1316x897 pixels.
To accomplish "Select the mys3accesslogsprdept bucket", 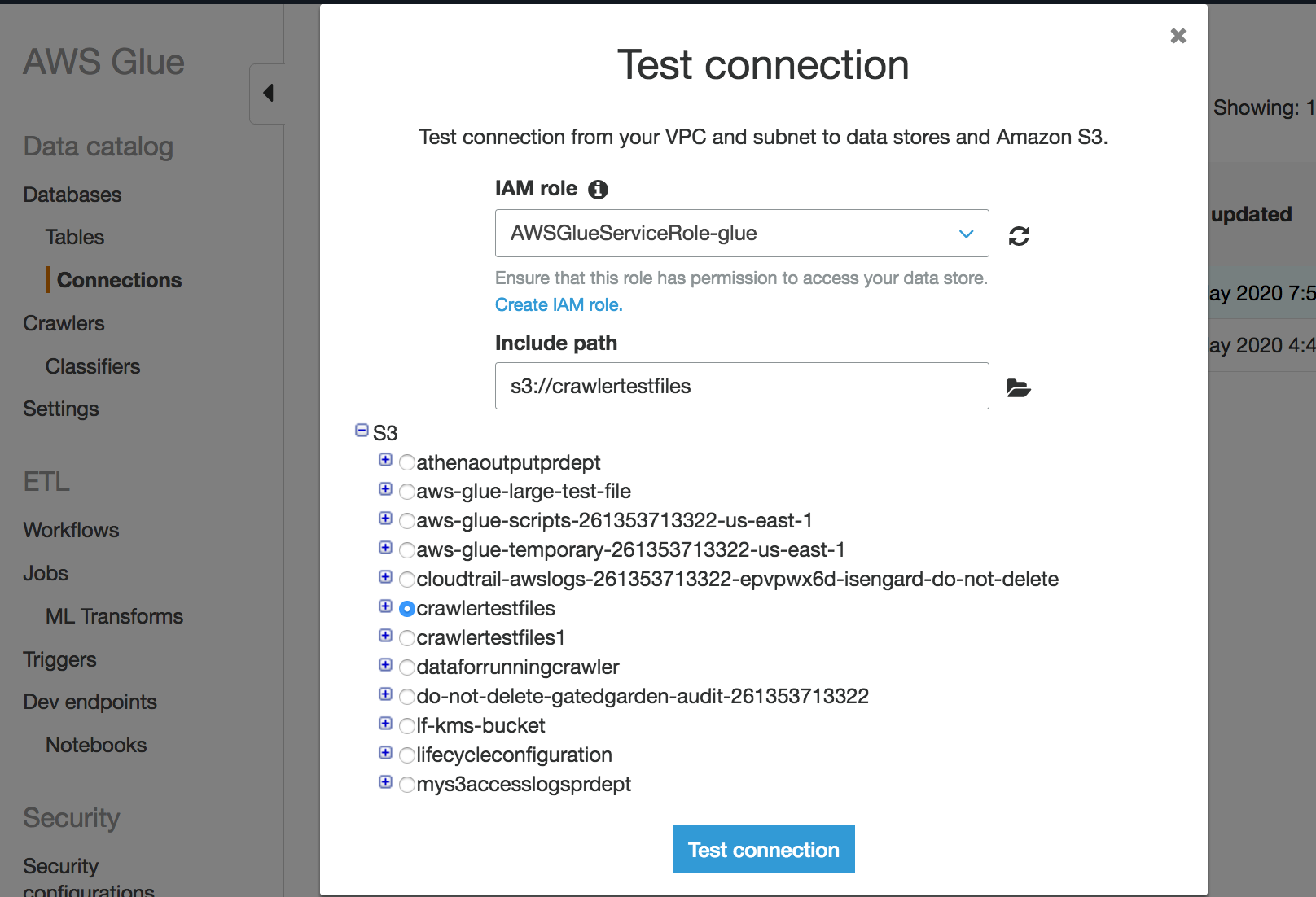I will coord(407,784).
